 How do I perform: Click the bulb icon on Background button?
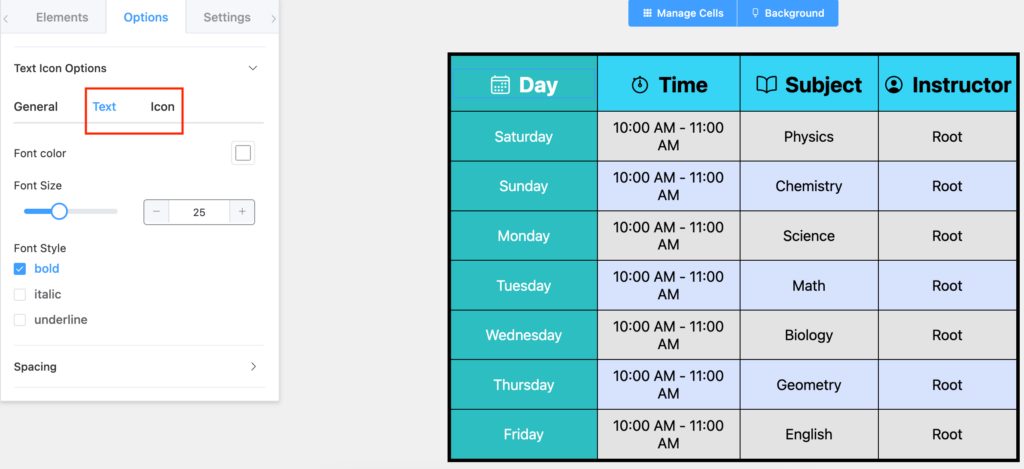point(756,13)
